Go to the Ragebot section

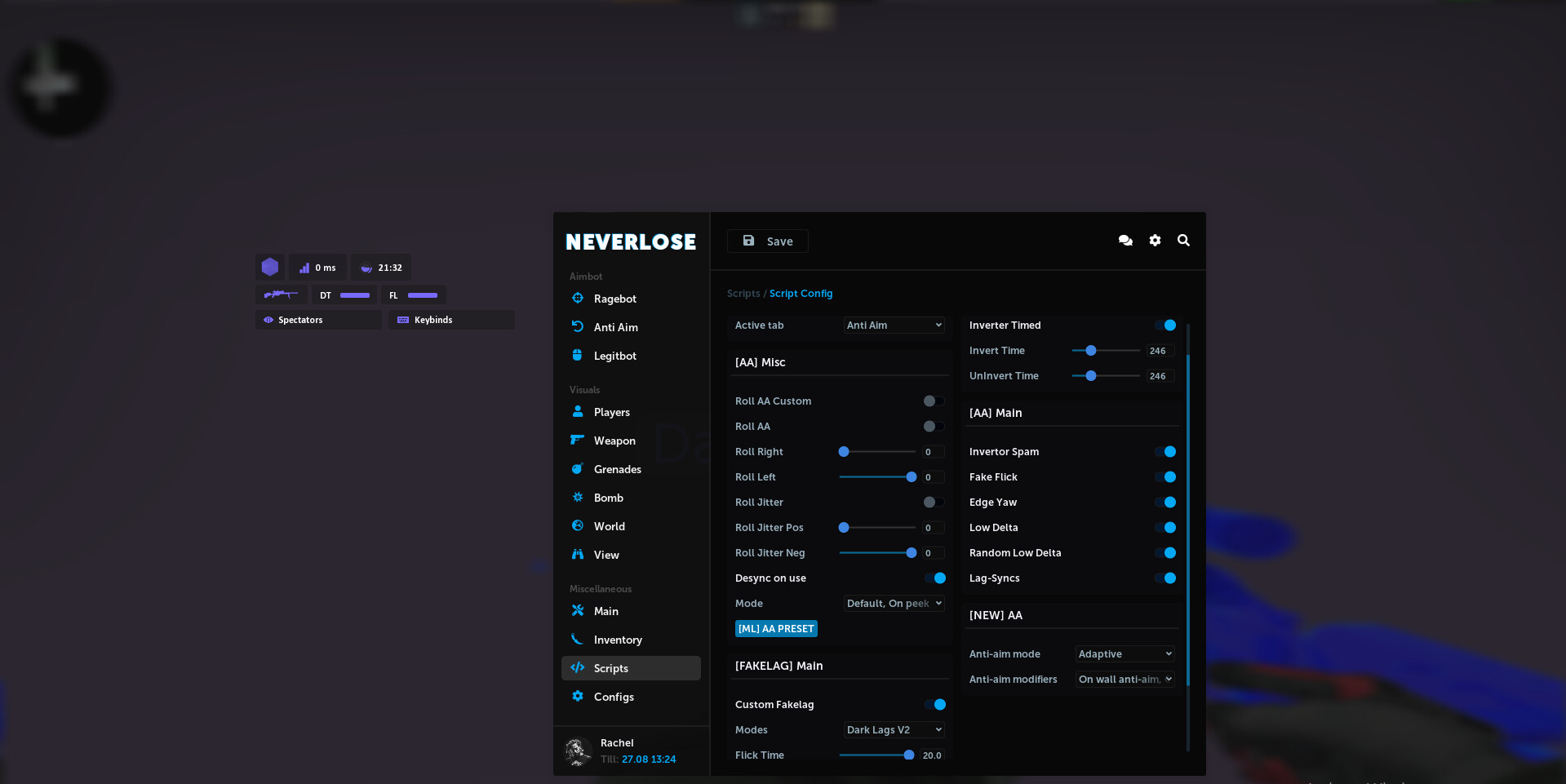[x=631, y=299]
